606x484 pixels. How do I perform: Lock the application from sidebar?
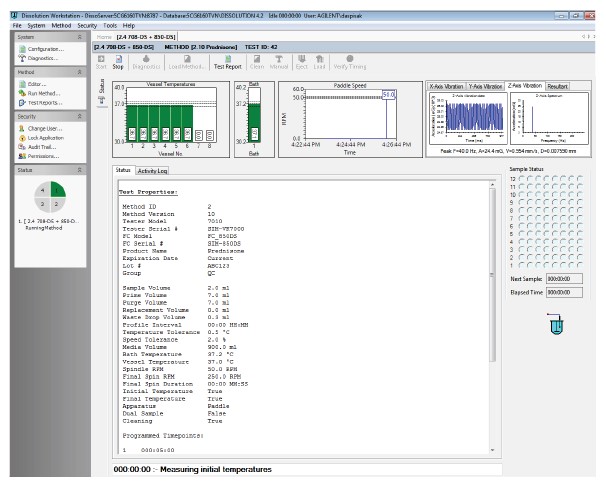coord(41,138)
